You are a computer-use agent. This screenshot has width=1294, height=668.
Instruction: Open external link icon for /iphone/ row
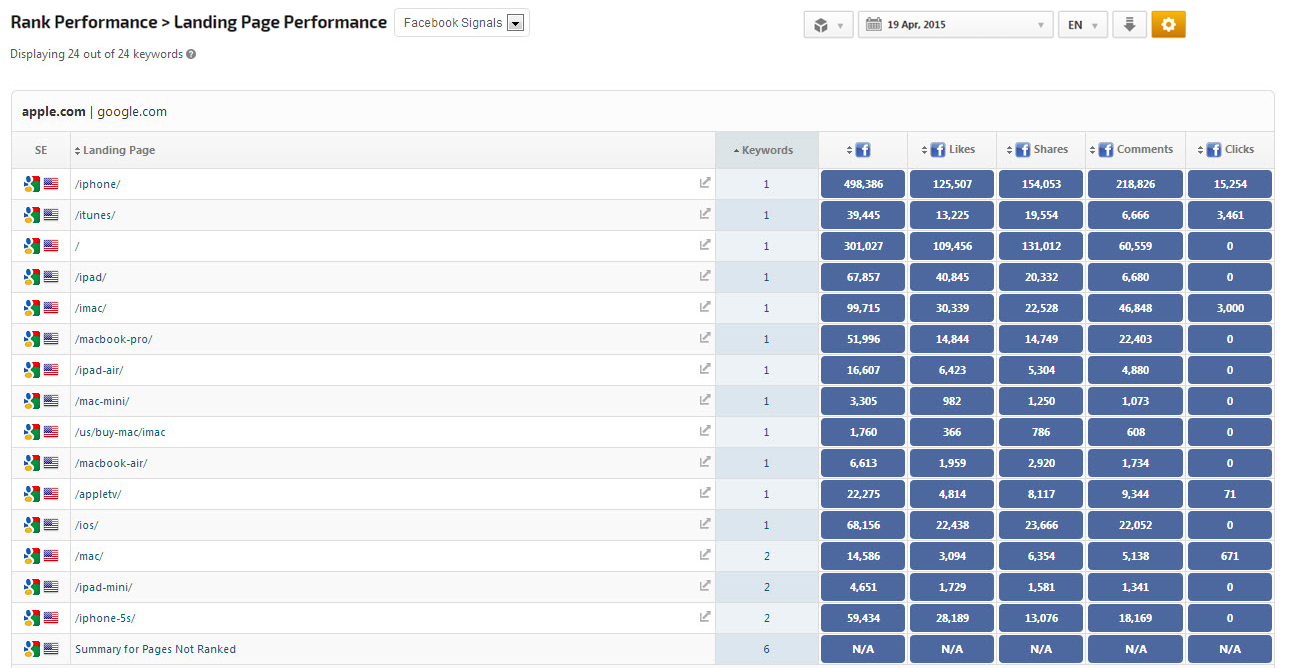(705, 183)
